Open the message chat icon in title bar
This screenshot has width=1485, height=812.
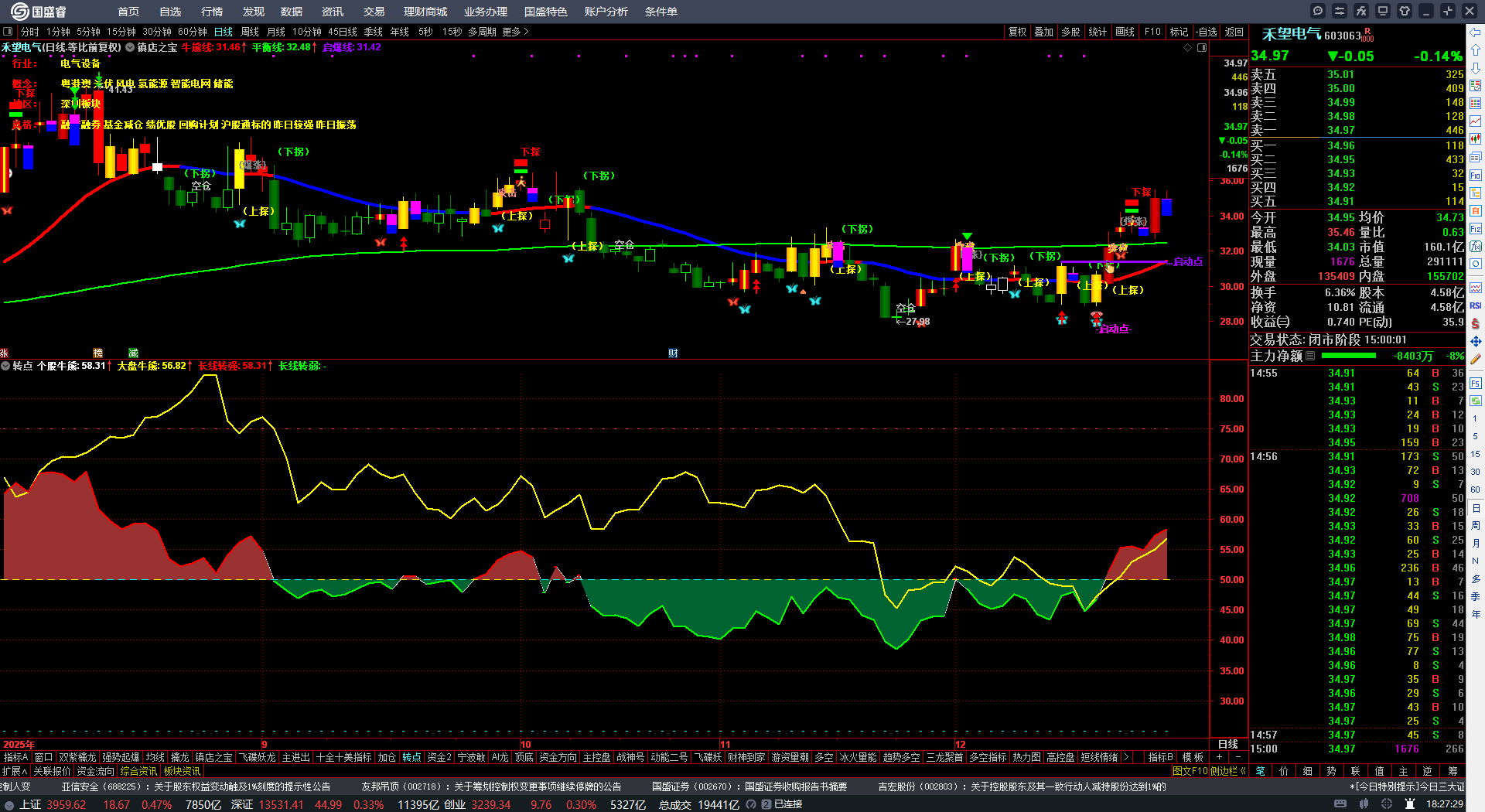1318,11
